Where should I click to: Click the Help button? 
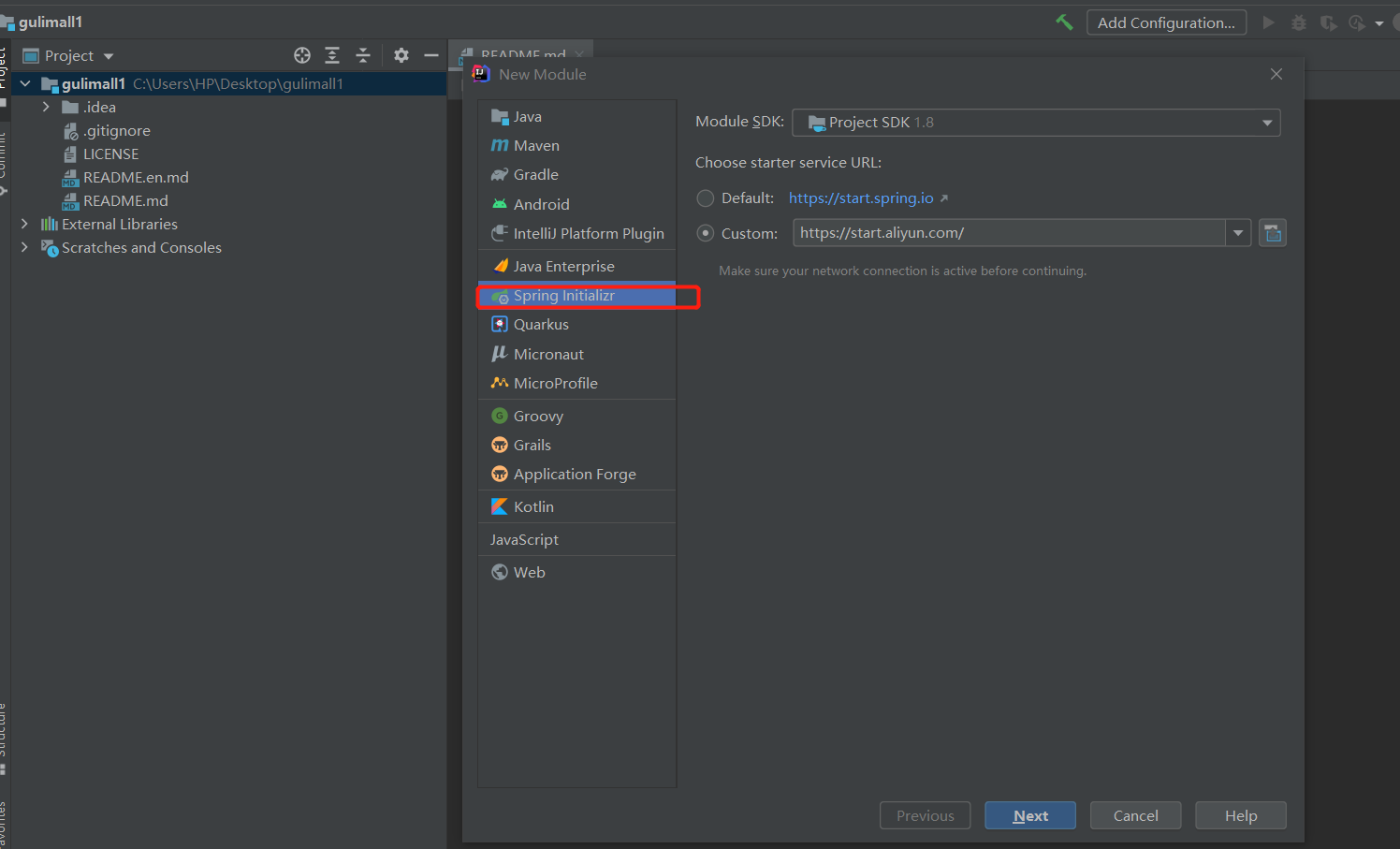(1241, 815)
